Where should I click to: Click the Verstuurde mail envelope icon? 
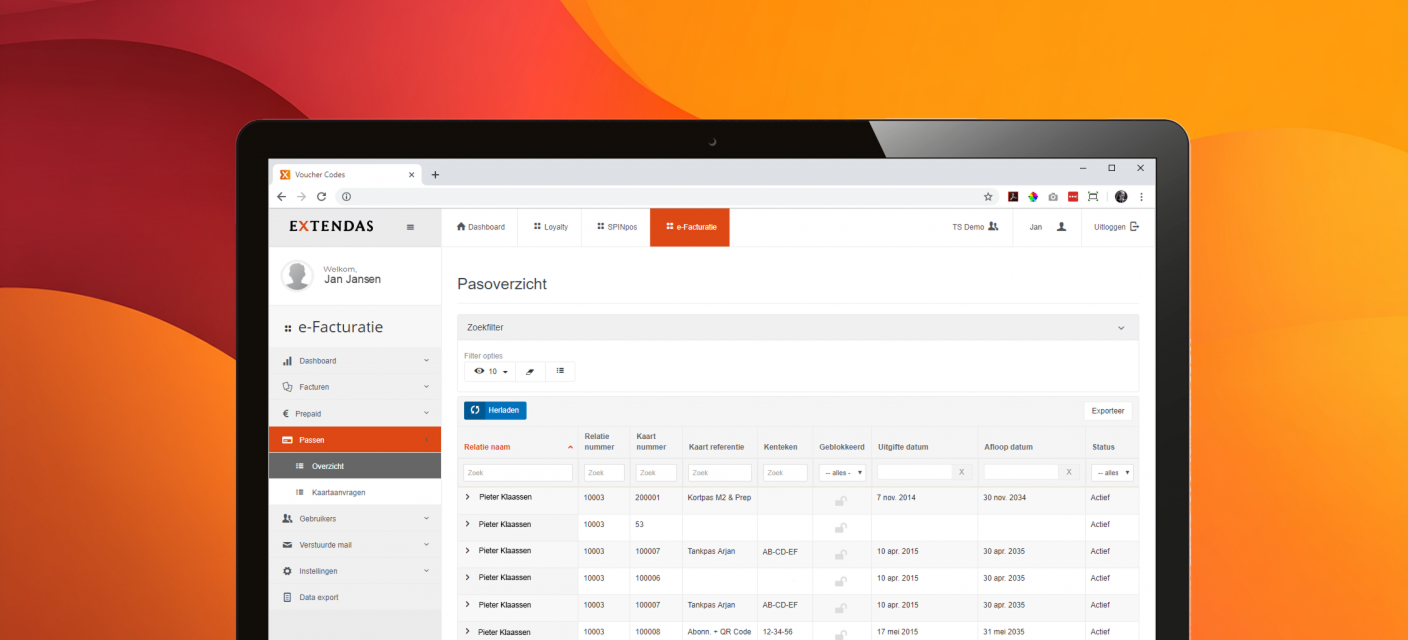coord(287,545)
